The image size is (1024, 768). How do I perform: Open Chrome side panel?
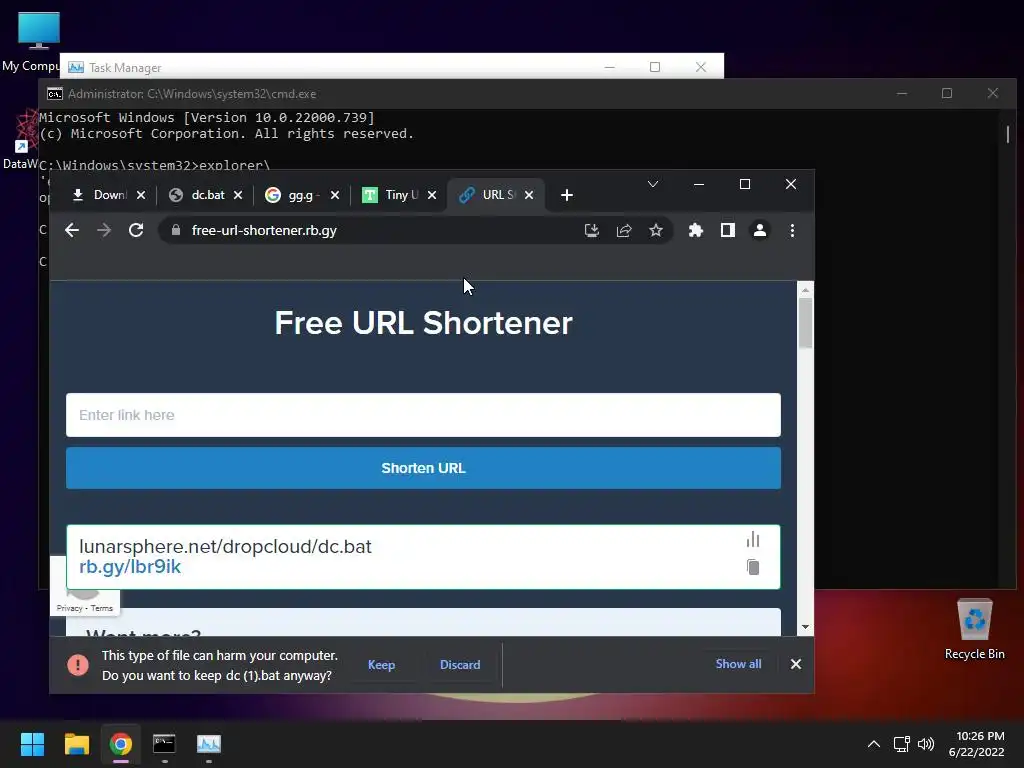728,231
